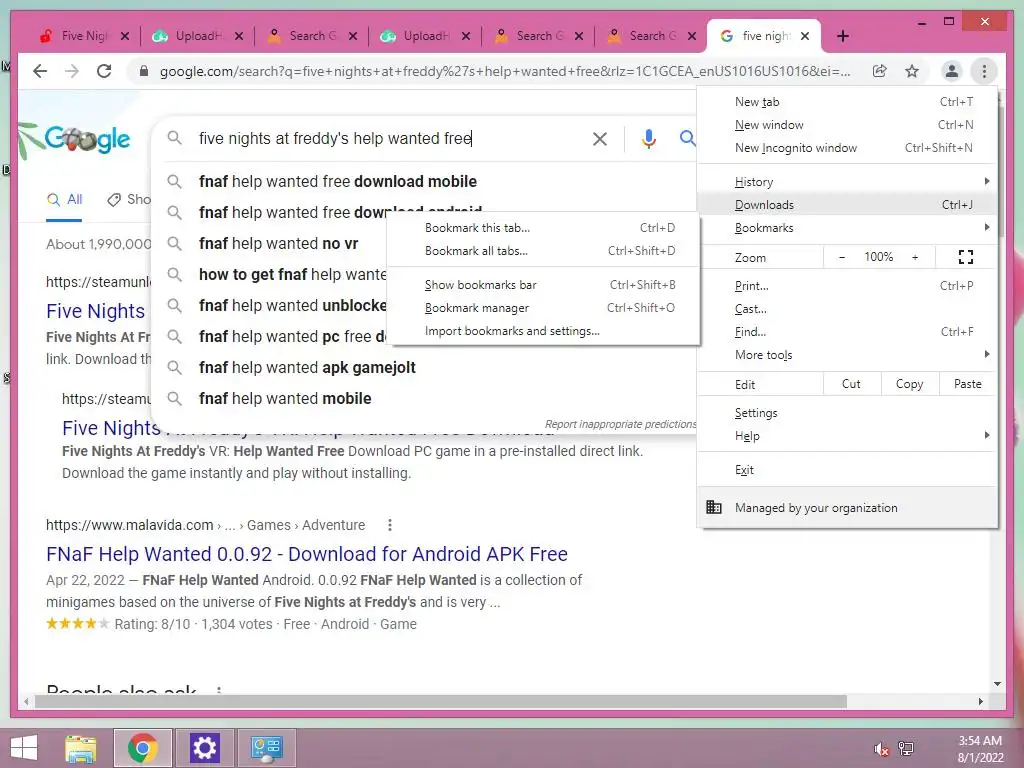Screen dimensions: 1024x768
Task: Increase zoom with the plus button
Action: coord(915,257)
